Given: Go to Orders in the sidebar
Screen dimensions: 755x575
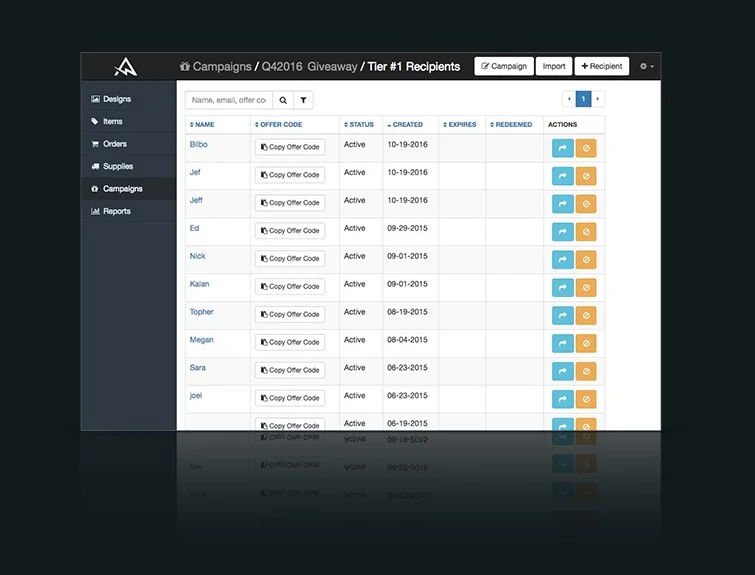Looking at the screenshot, I should click(x=128, y=144).
